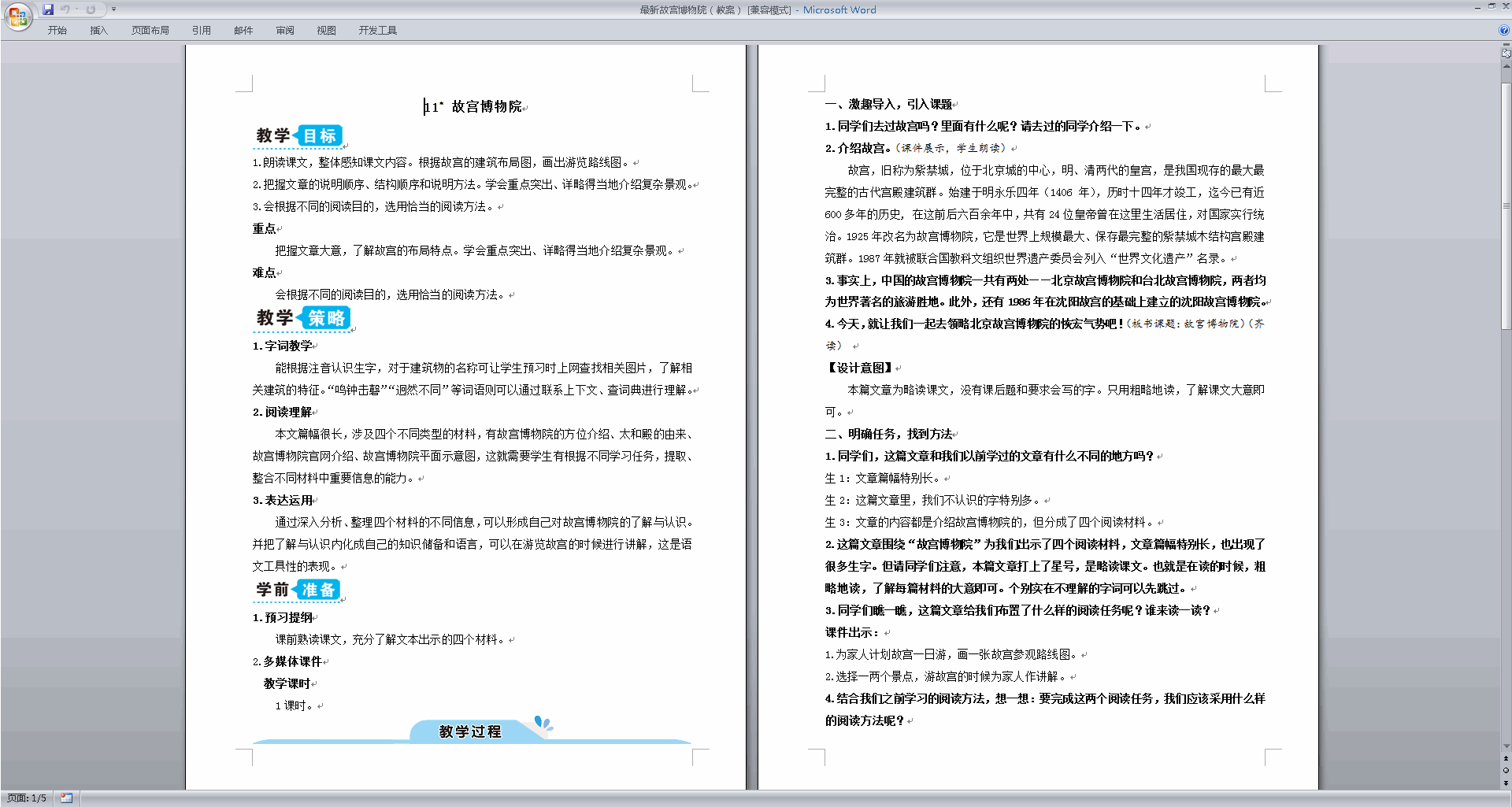Screen dimensions: 1512x807
Task: Click the line 1课时。
Action: pyautogui.click(x=295, y=705)
